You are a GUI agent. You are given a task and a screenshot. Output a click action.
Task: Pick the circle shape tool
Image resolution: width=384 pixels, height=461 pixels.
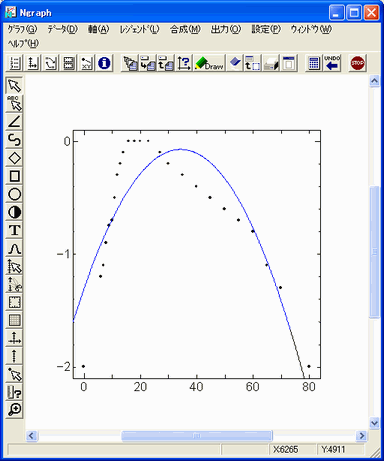coord(14,194)
